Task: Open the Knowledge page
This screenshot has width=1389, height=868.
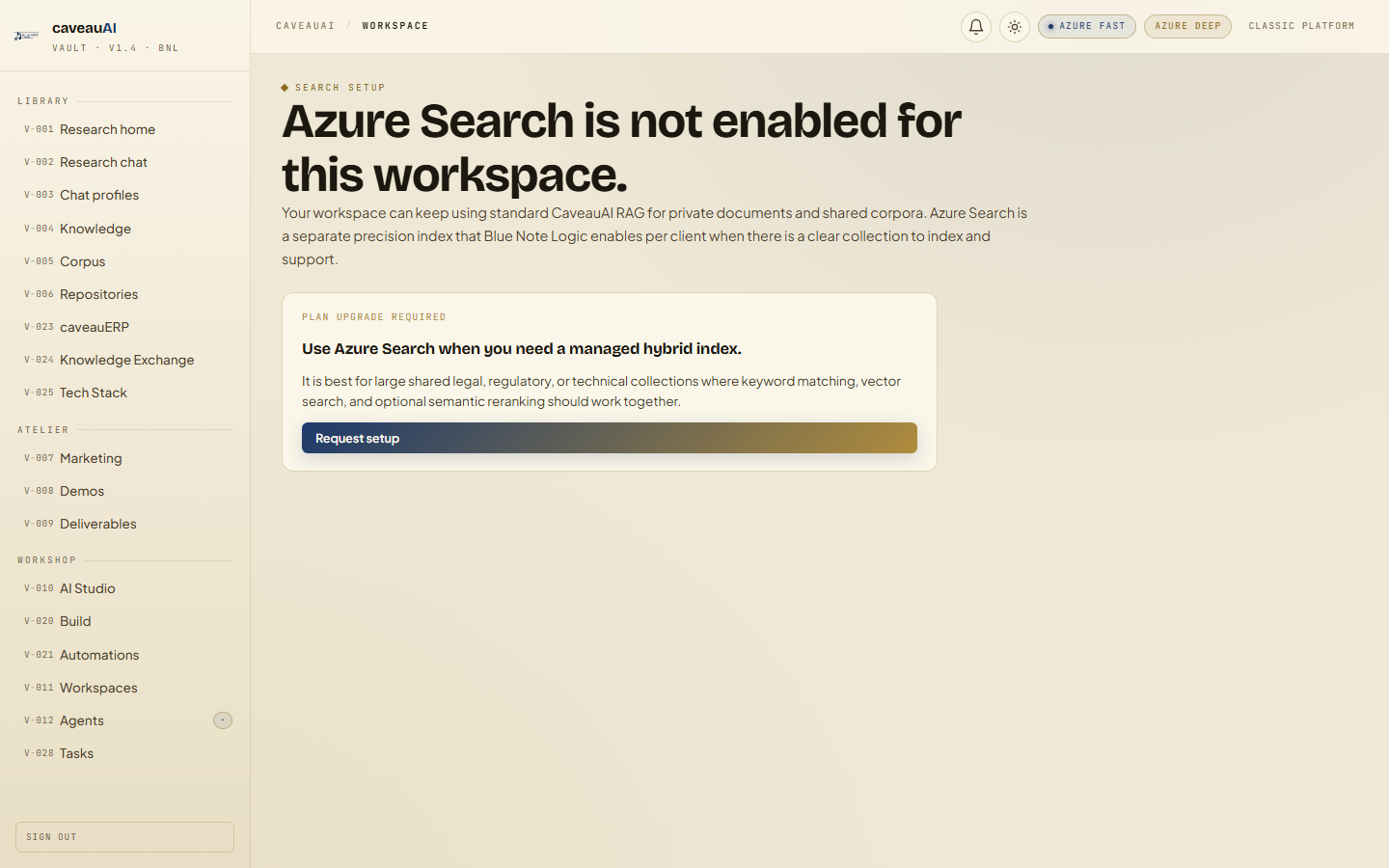Action: tap(125, 229)
